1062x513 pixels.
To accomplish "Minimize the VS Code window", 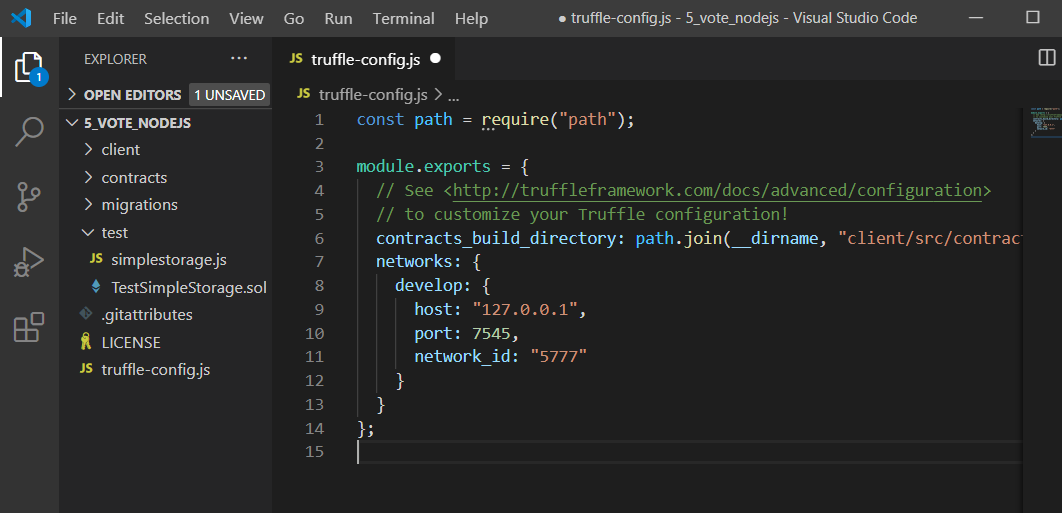I will click(976, 18).
